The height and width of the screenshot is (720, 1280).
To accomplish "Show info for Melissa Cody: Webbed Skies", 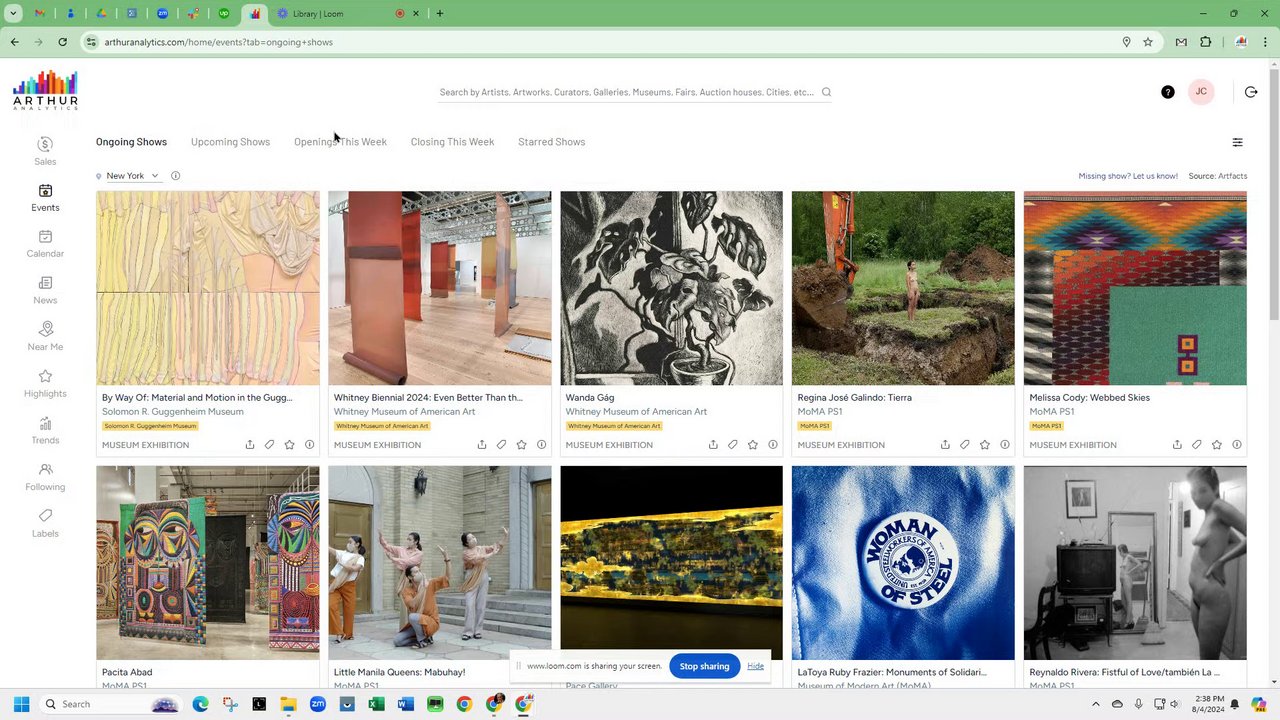I will point(1237,445).
